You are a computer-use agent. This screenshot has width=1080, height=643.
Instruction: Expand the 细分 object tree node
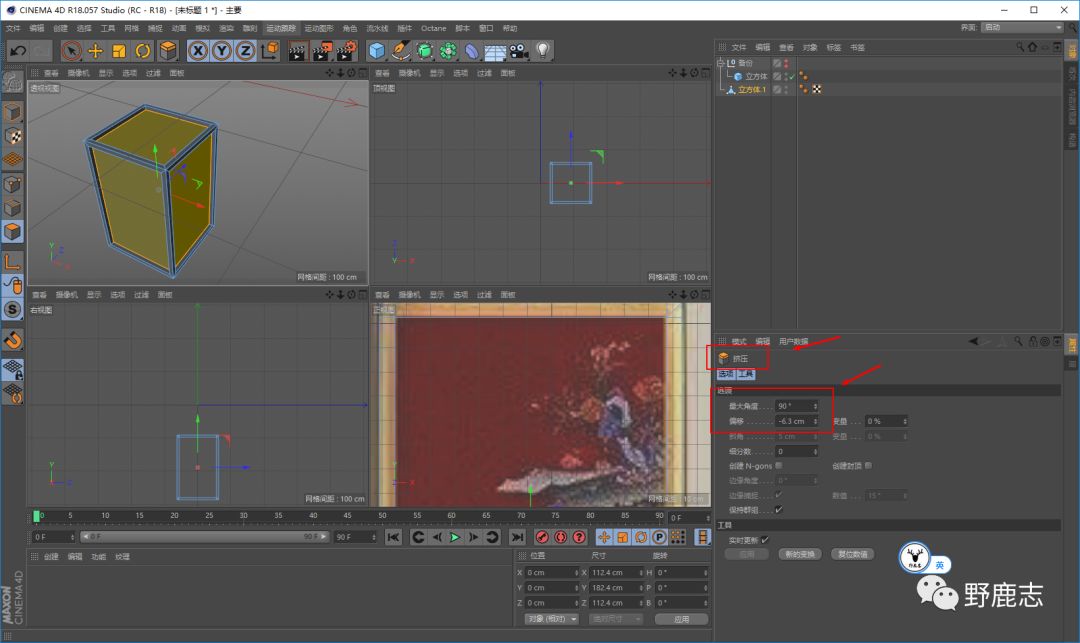[x=721, y=63]
